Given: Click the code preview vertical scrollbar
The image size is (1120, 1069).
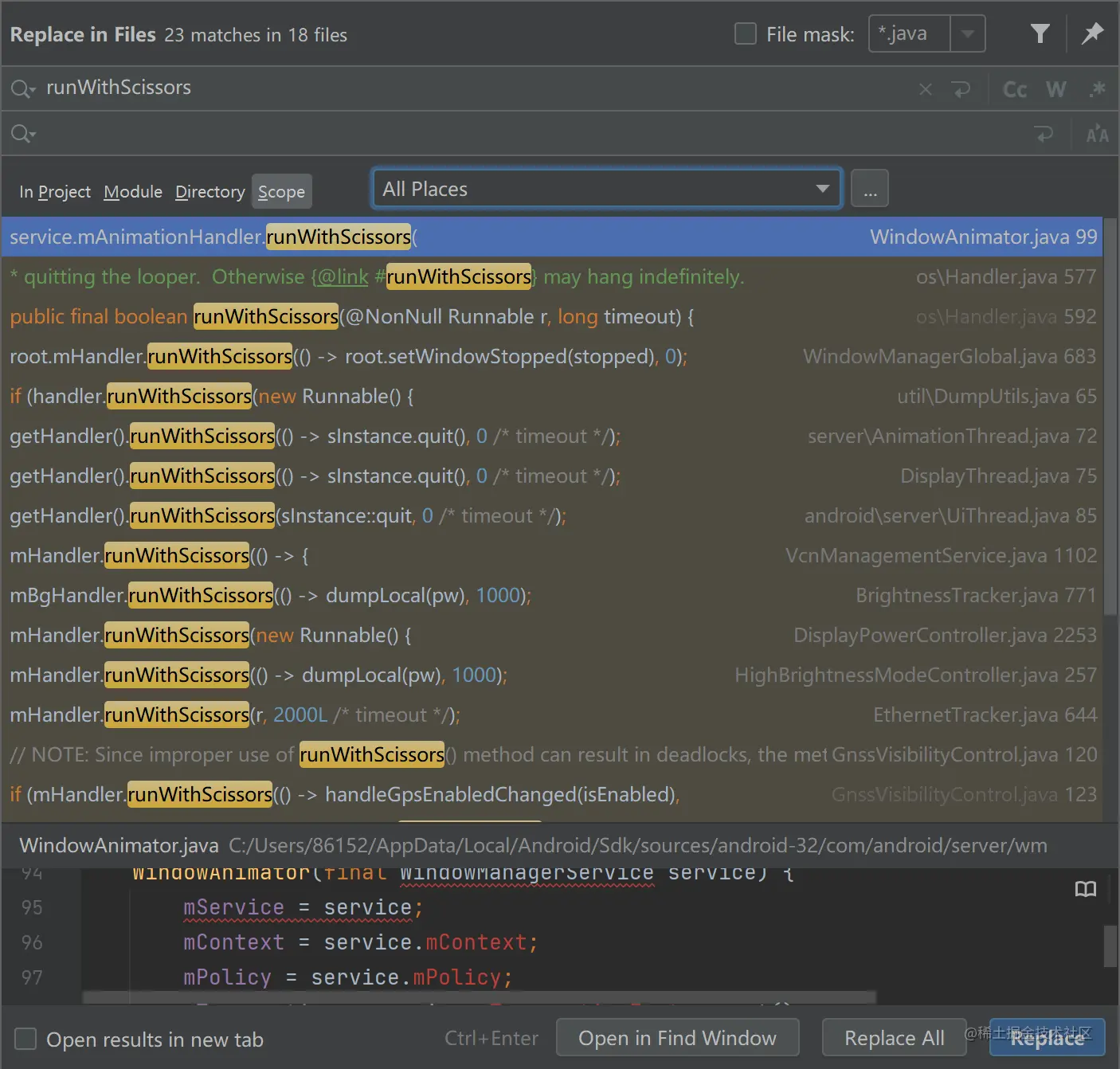Looking at the screenshot, I should pyautogui.click(x=1110, y=946).
